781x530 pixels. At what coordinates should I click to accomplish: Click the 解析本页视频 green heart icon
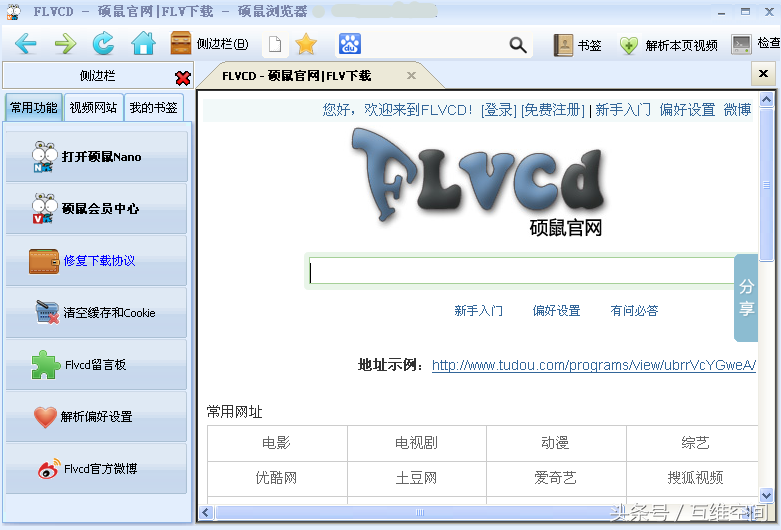tap(629, 45)
